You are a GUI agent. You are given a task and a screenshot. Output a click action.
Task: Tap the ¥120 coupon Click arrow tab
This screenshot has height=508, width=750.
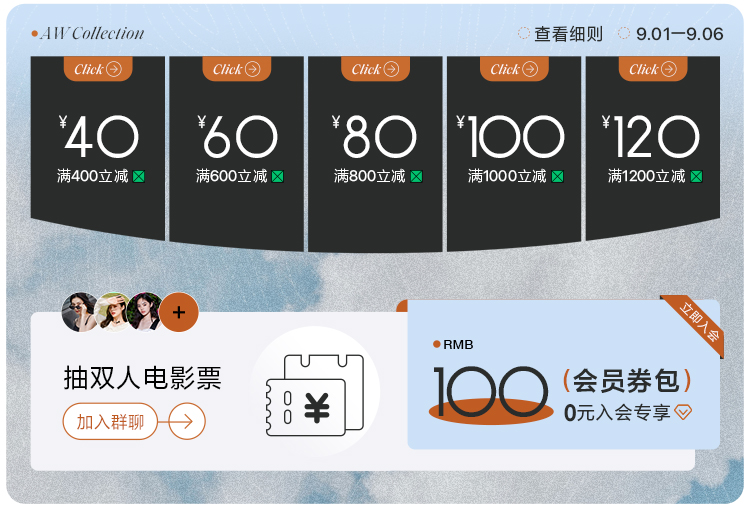tap(653, 69)
